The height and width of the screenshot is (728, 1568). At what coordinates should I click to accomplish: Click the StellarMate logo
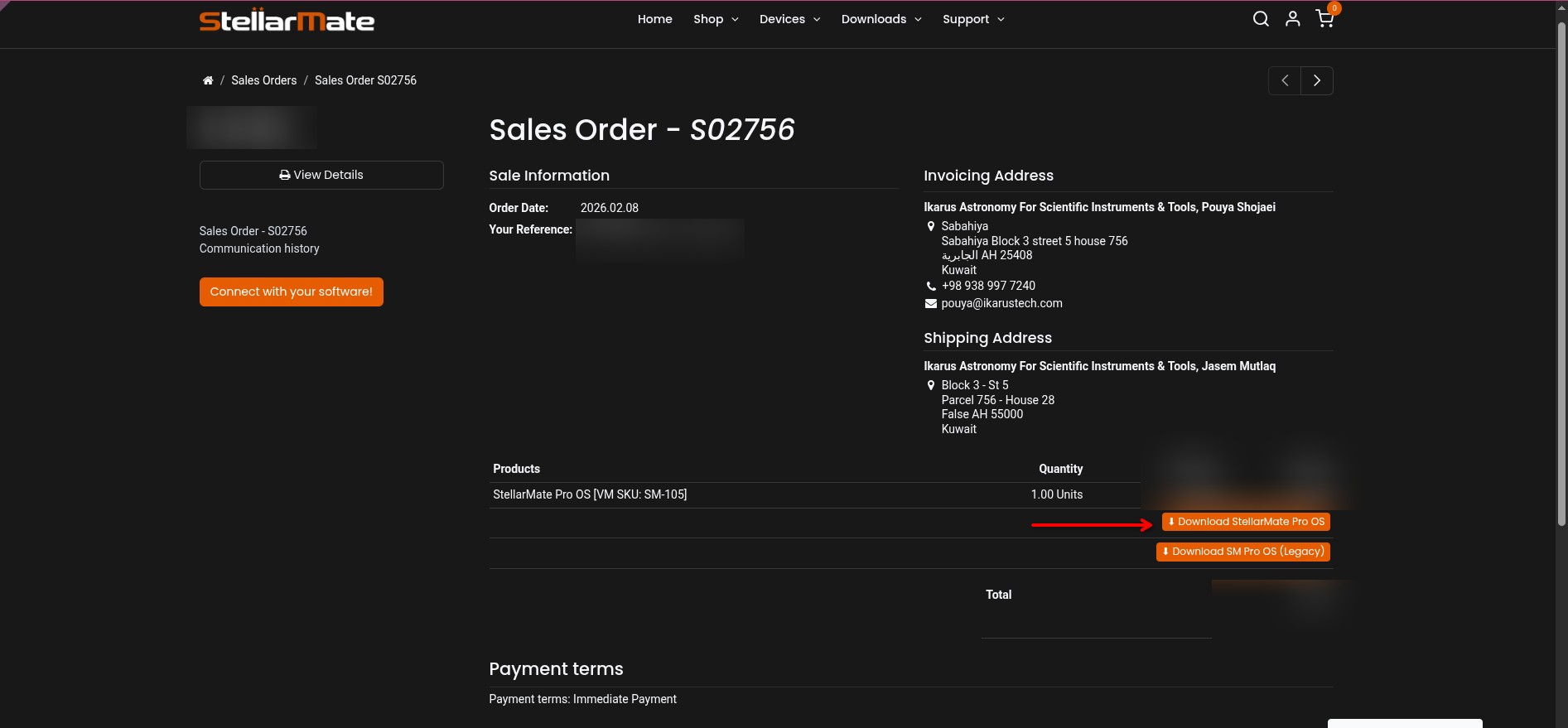click(287, 21)
